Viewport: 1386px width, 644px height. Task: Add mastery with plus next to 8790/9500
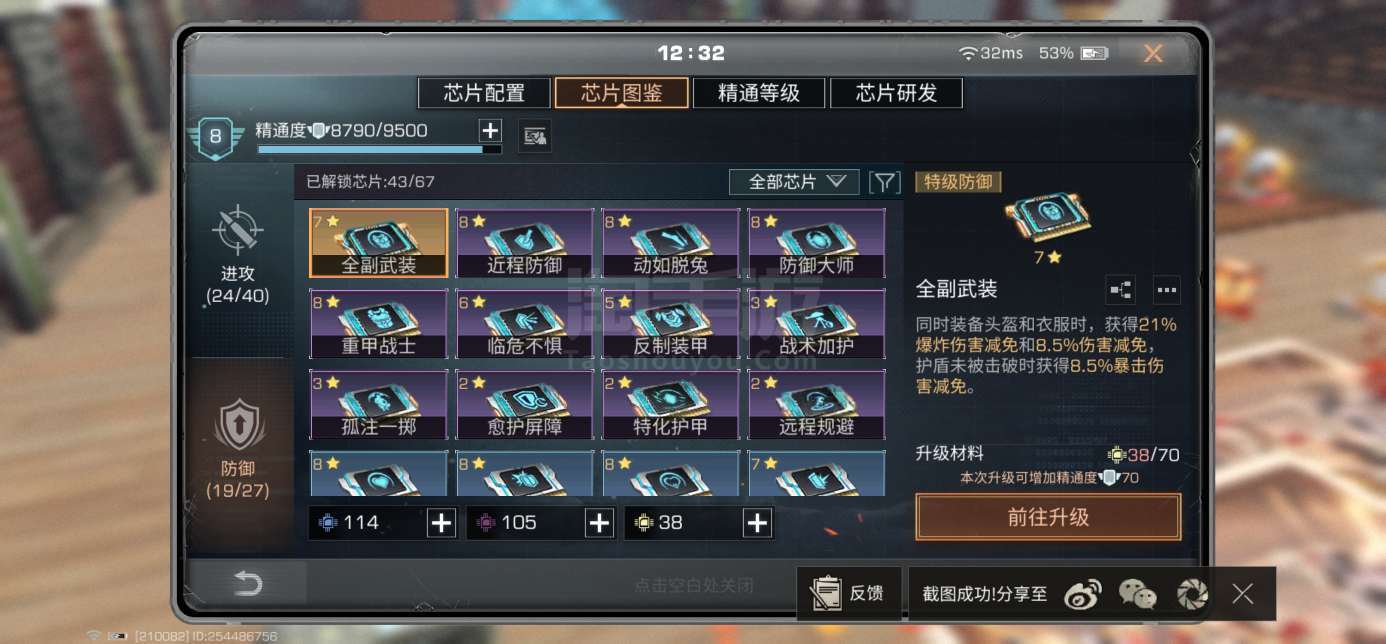tap(489, 130)
